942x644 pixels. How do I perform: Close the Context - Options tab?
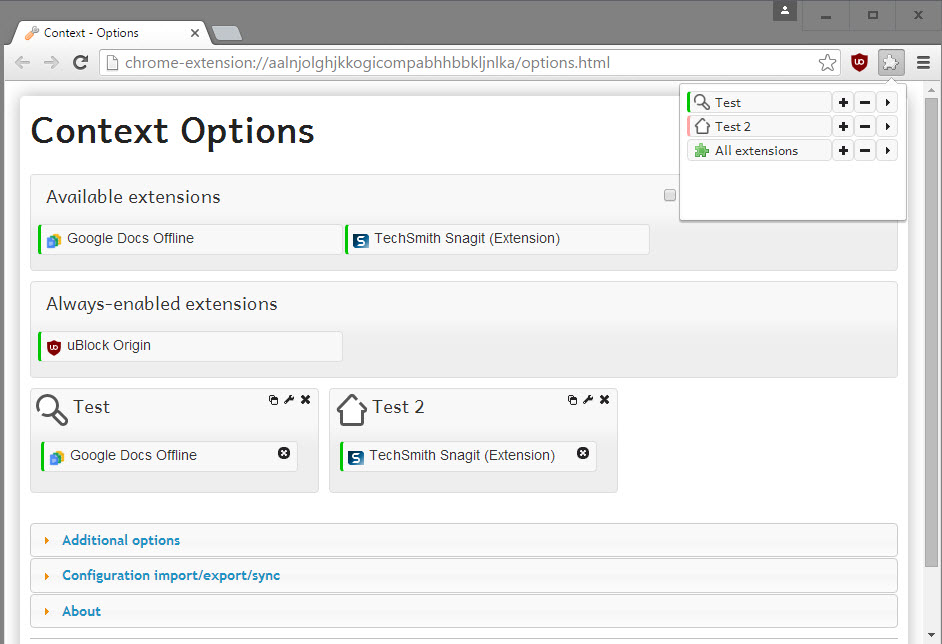(195, 33)
